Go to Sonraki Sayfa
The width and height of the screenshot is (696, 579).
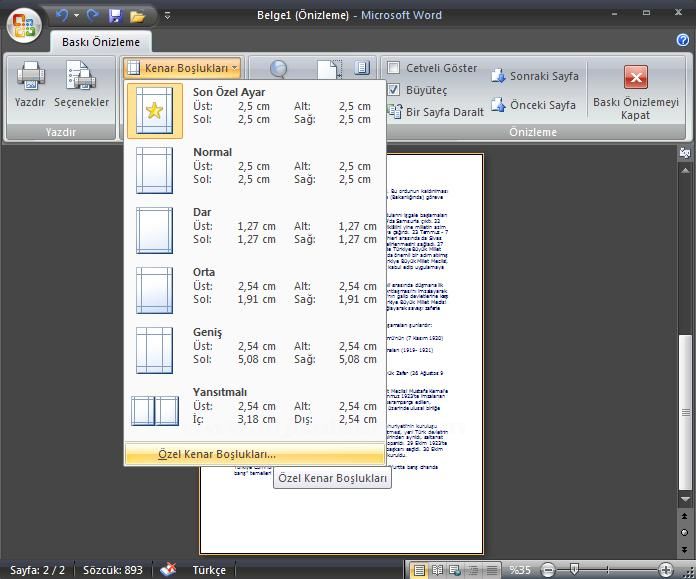(535, 76)
